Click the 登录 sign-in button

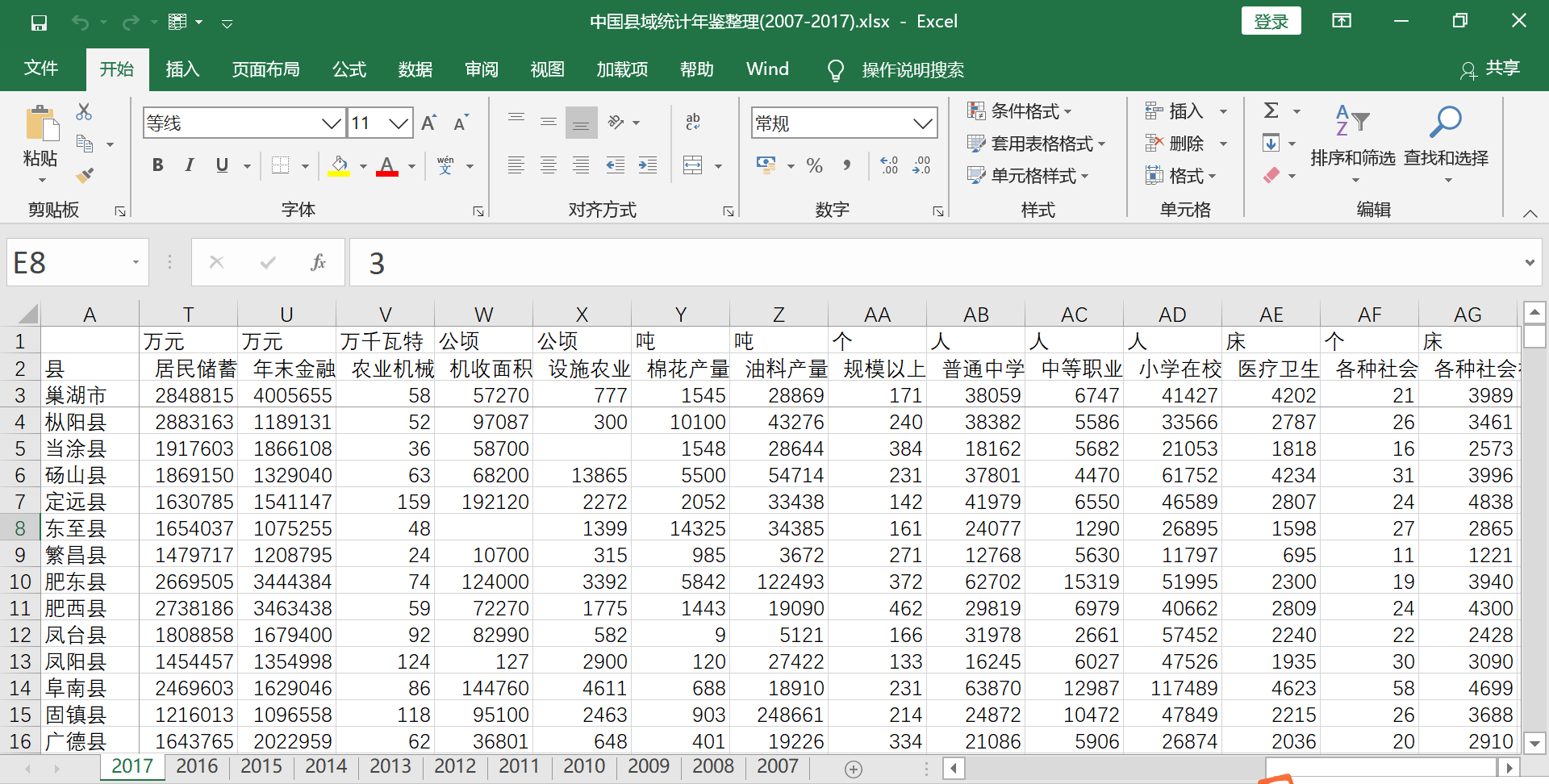coord(1271,22)
